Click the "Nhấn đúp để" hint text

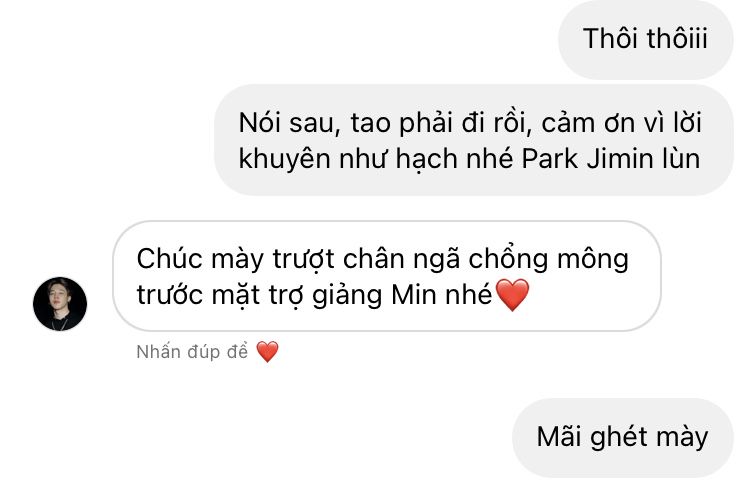click(192, 352)
